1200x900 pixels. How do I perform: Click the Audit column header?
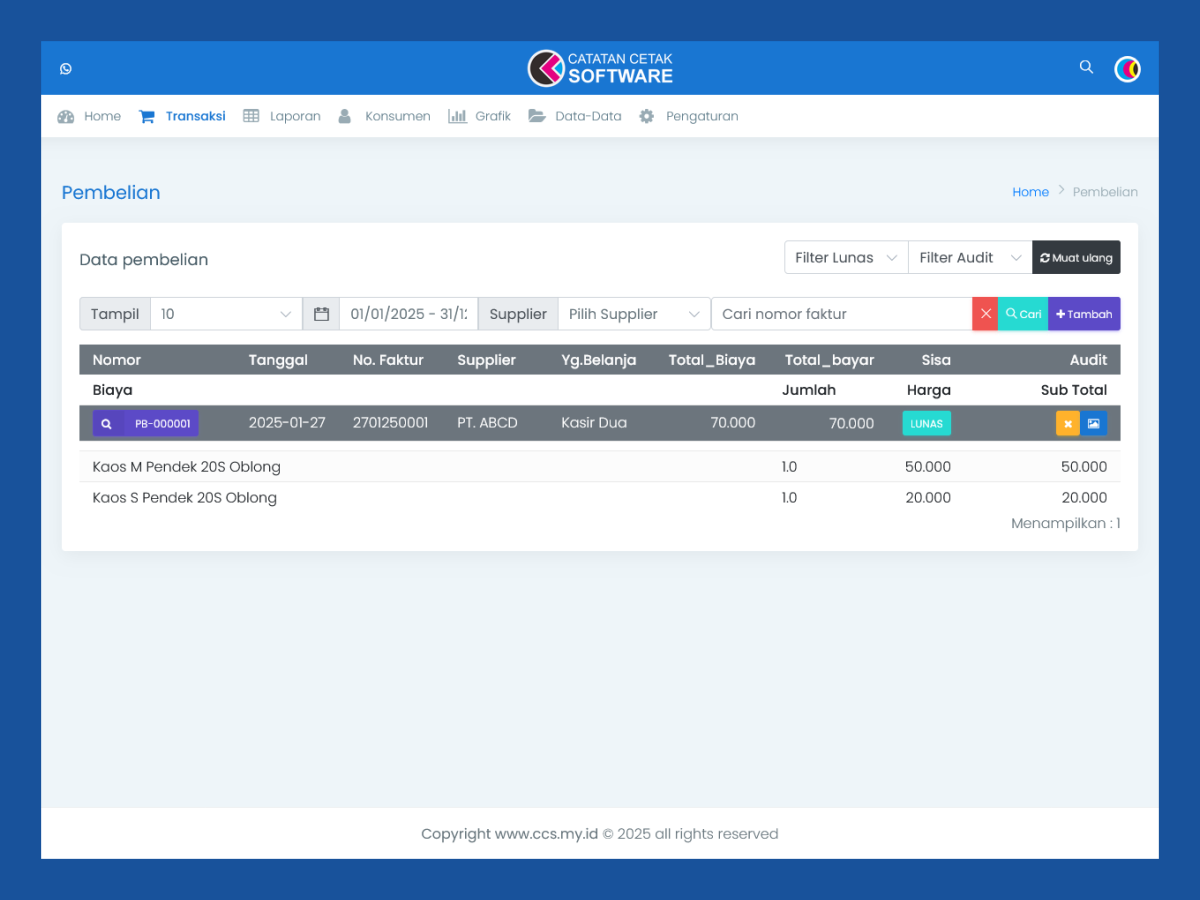(x=1089, y=360)
